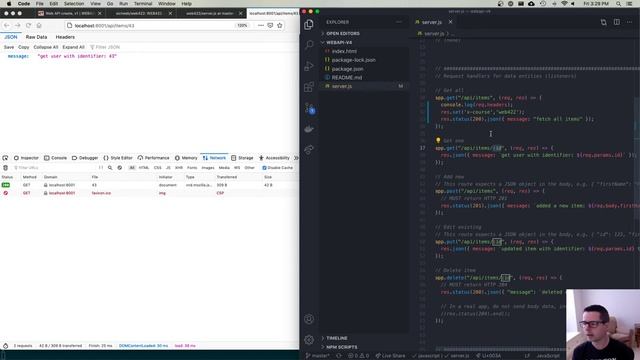Open the Storage tab in DevTools

click(x=242, y=158)
